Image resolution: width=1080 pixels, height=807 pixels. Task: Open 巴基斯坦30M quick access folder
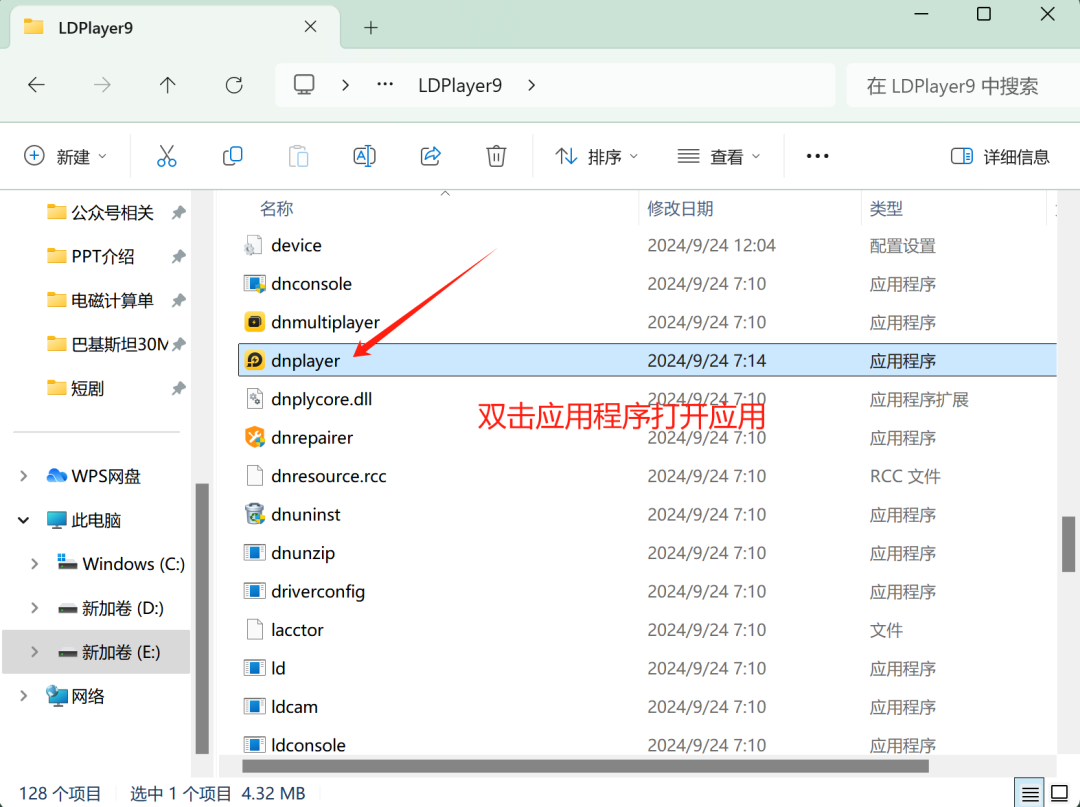[107, 344]
